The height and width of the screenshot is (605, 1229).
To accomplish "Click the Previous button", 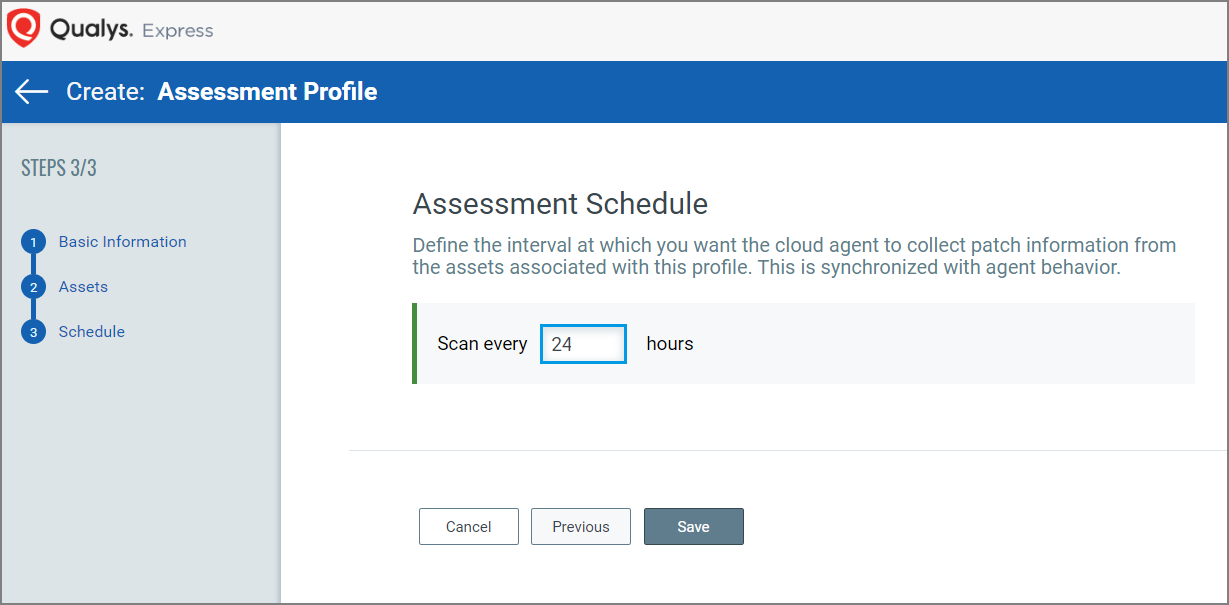I will pos(580,526).
